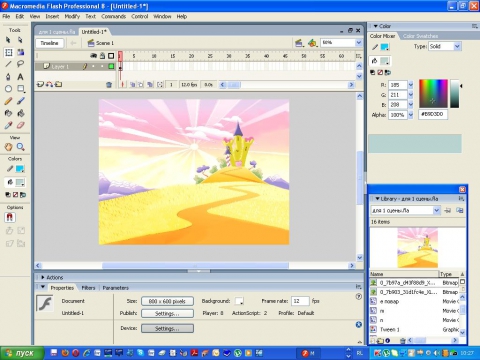Open the Library document selector dropdown
The width and height of the screenshot is (480, 360).
click(436, 210)
